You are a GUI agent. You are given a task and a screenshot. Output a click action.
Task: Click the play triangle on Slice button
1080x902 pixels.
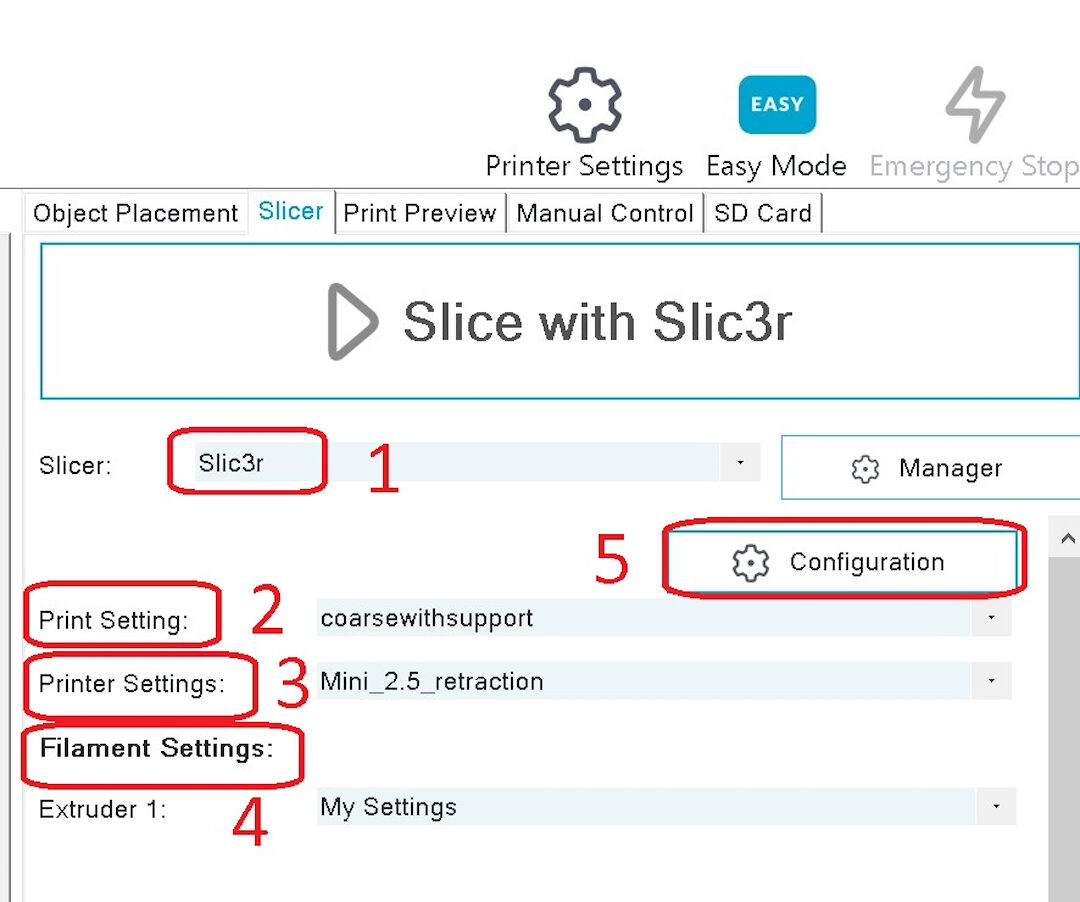pos(352,322)
